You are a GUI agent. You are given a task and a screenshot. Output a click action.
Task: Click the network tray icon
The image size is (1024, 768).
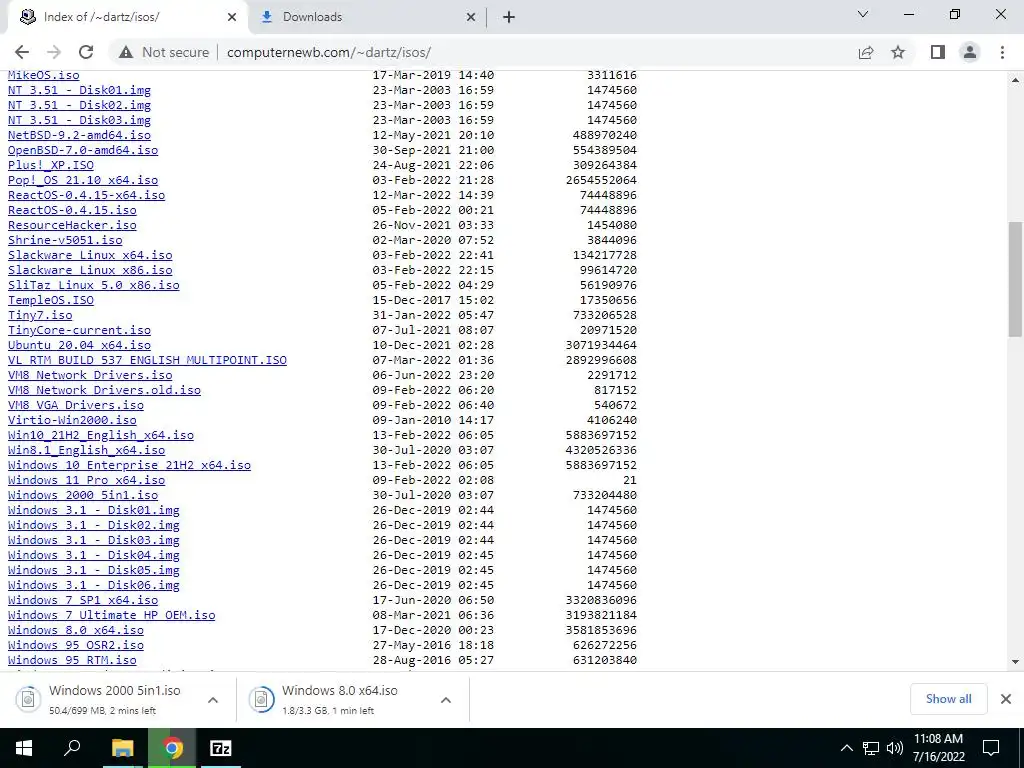[x=871, y=748]
